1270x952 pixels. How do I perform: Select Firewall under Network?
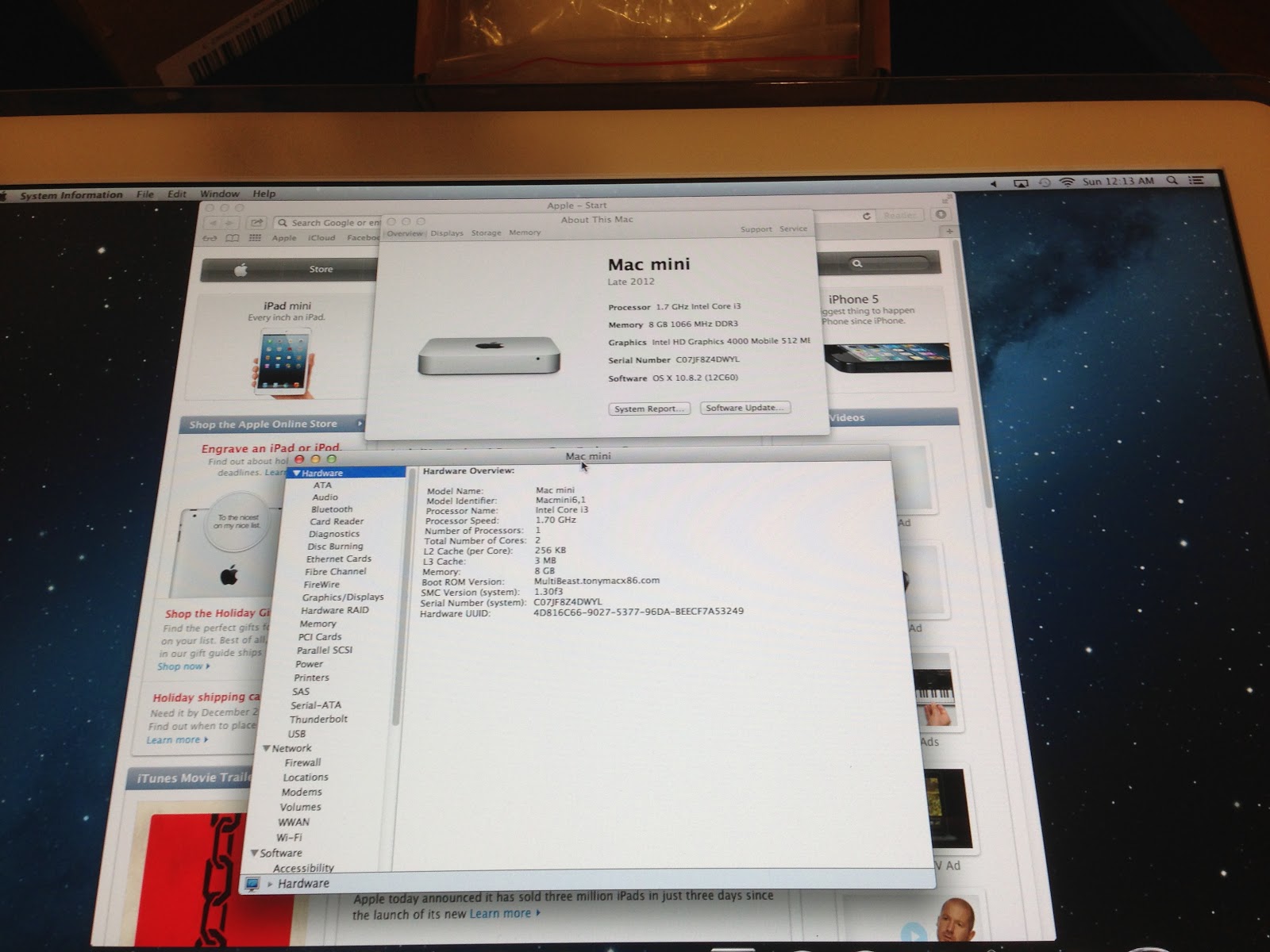click(x=302, y=762)
